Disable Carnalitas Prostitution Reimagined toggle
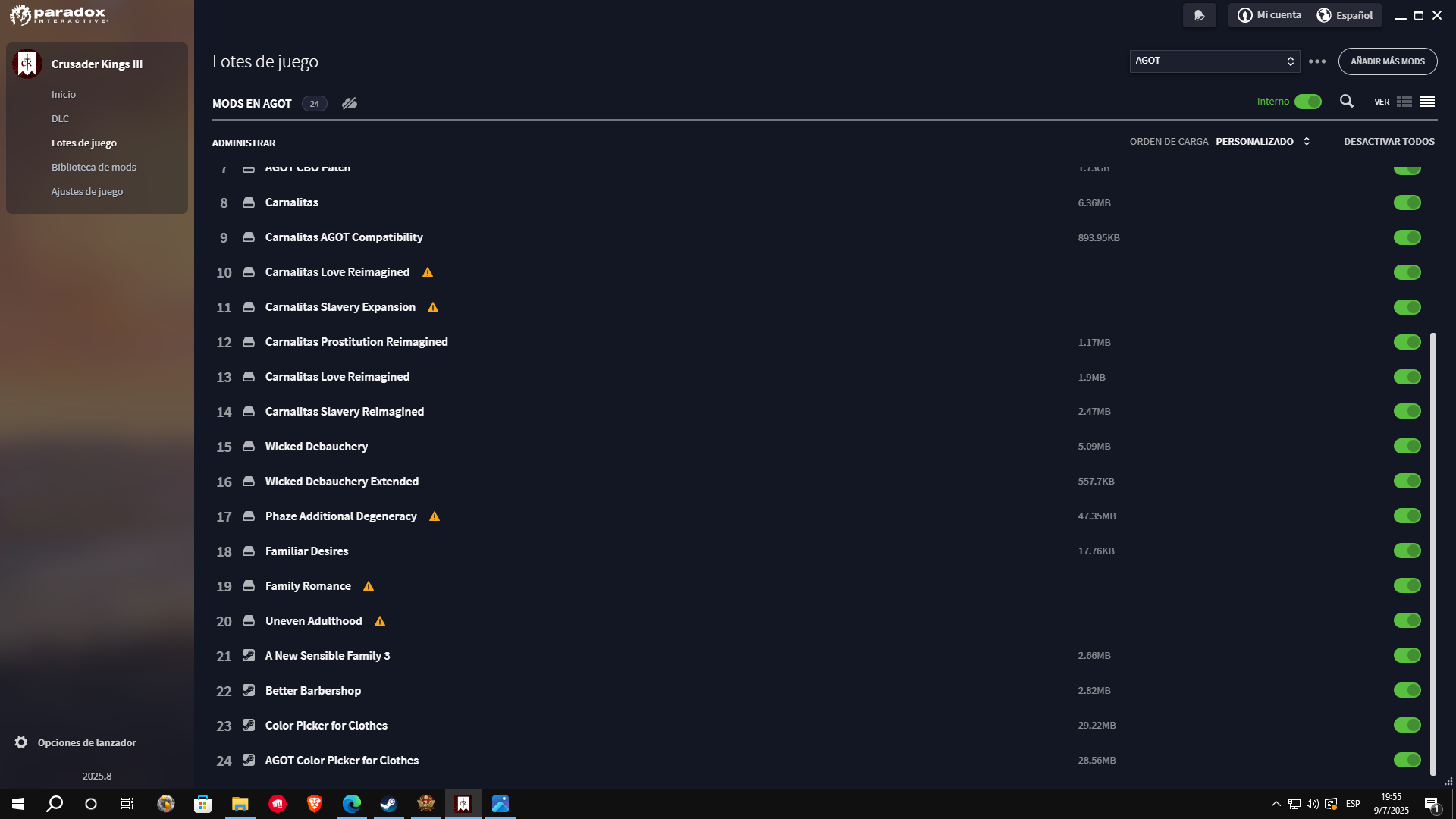The height and width of the screenshot is (819, 1456). click(x=1407, y=342)
